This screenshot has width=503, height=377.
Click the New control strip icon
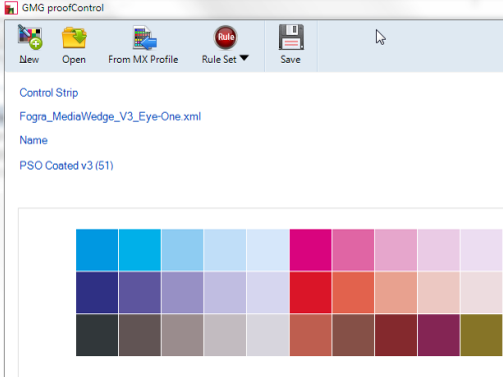30,37
